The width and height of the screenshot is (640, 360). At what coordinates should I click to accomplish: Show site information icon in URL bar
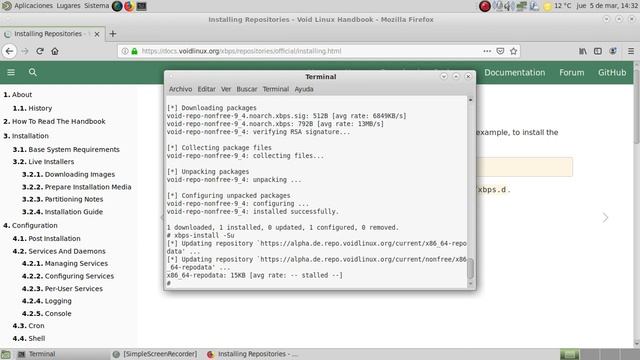tap(125, 51)
